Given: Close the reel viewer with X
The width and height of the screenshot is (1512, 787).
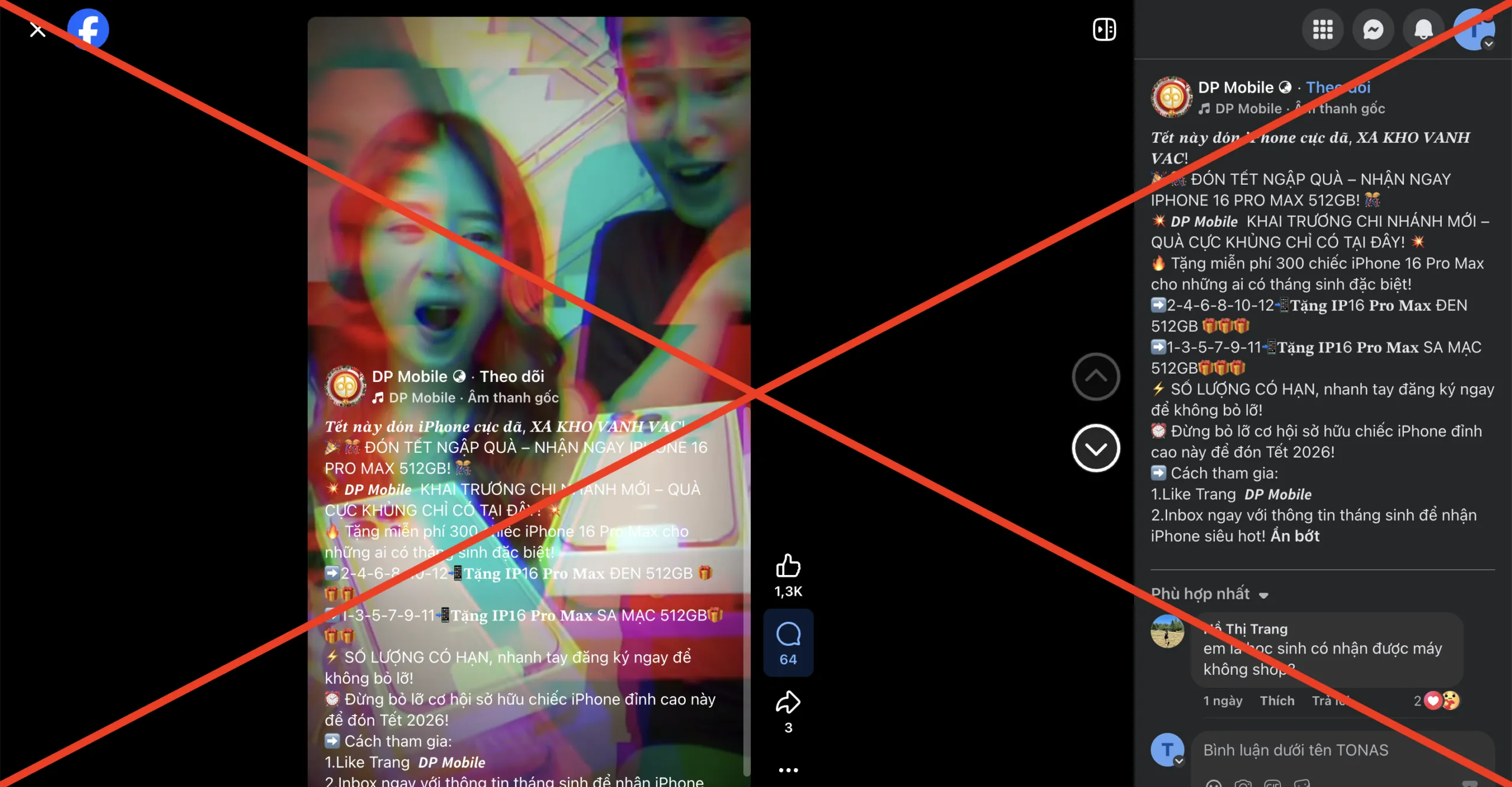Looking at the screenshot, I should pyautogui.click(x=37, y=30).
